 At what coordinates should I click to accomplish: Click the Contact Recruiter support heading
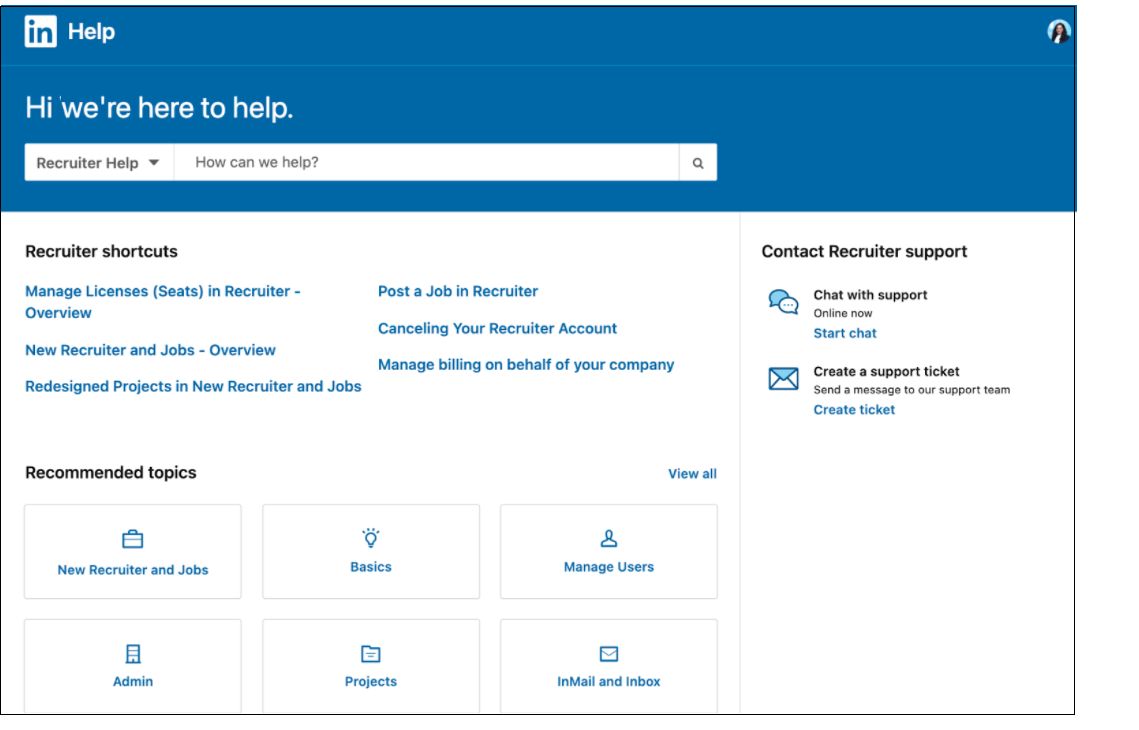pos(864,251)
